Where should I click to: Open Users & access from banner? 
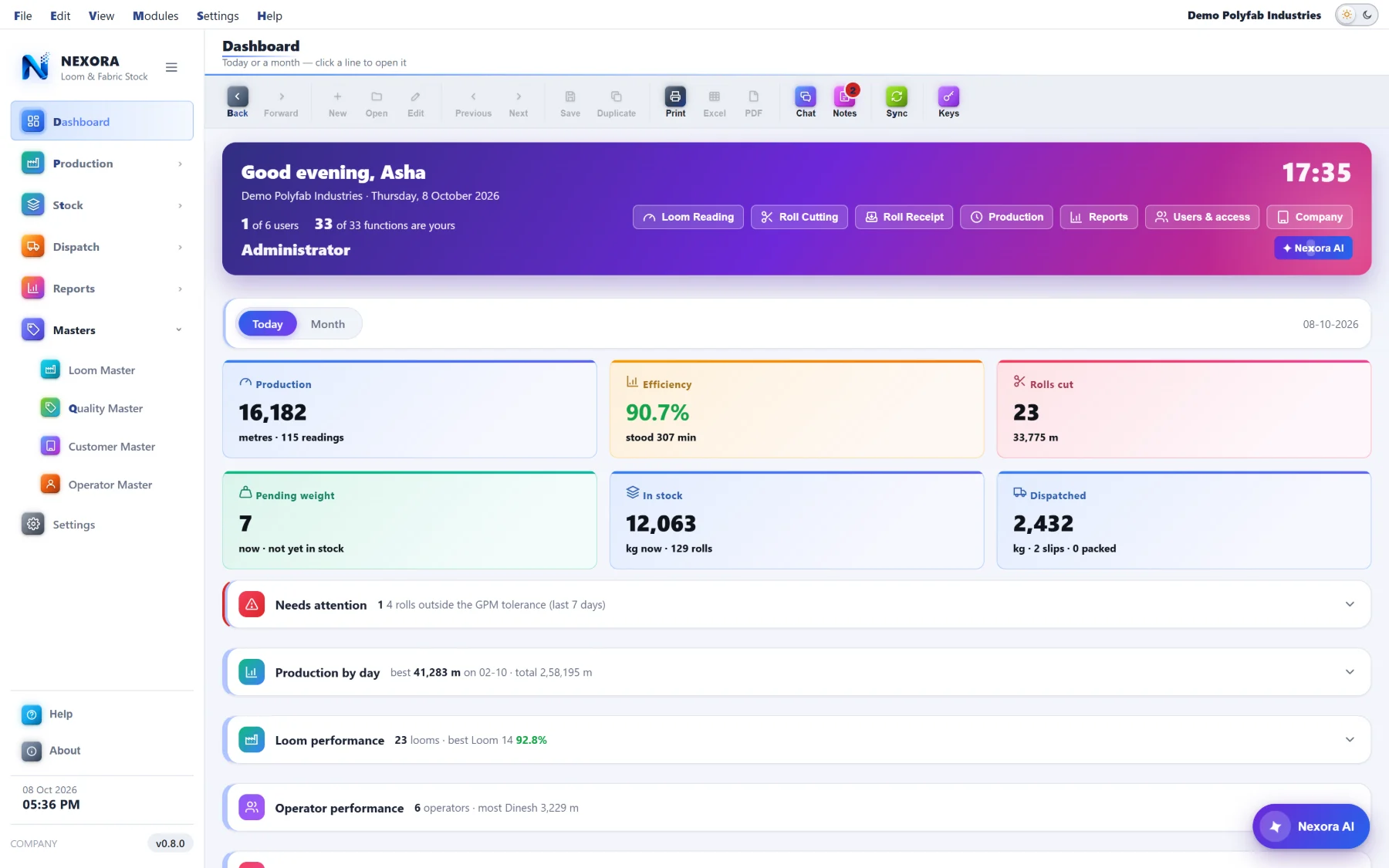click(x=1202, y=217)
